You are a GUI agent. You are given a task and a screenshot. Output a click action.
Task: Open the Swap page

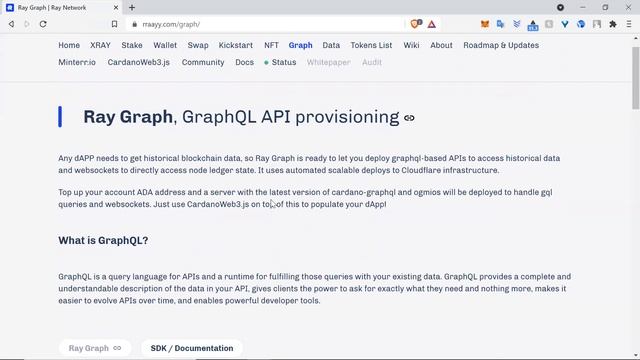point(198,45)
